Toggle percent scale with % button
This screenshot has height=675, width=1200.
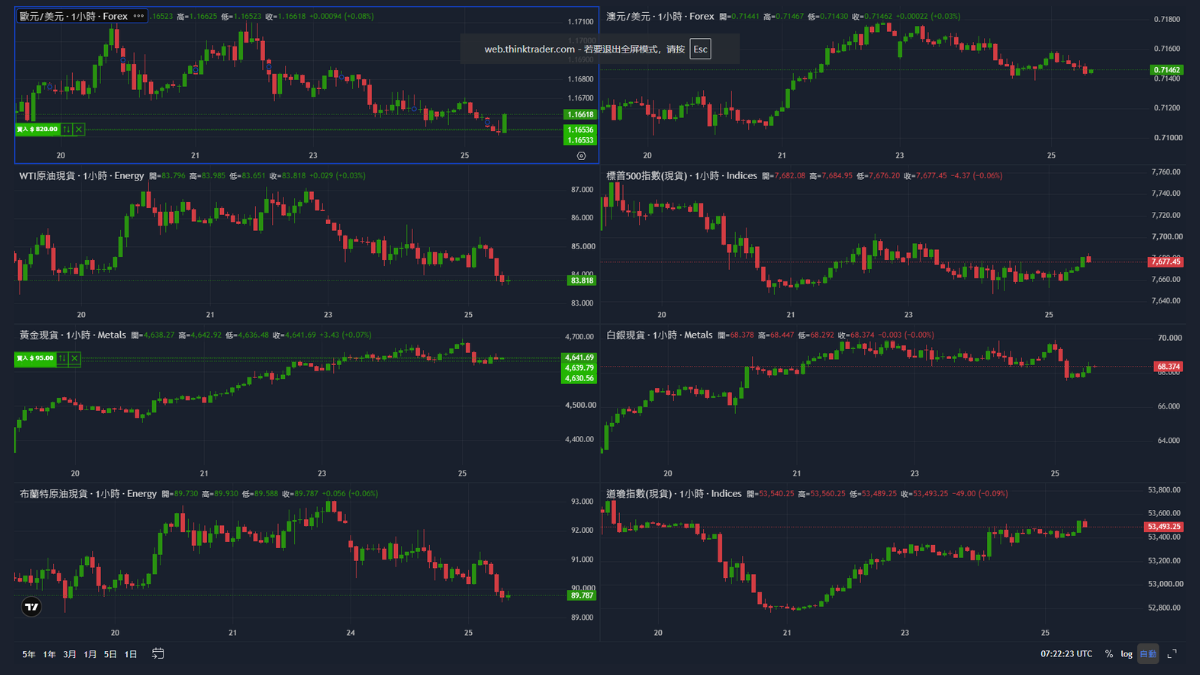(1109, 654)
